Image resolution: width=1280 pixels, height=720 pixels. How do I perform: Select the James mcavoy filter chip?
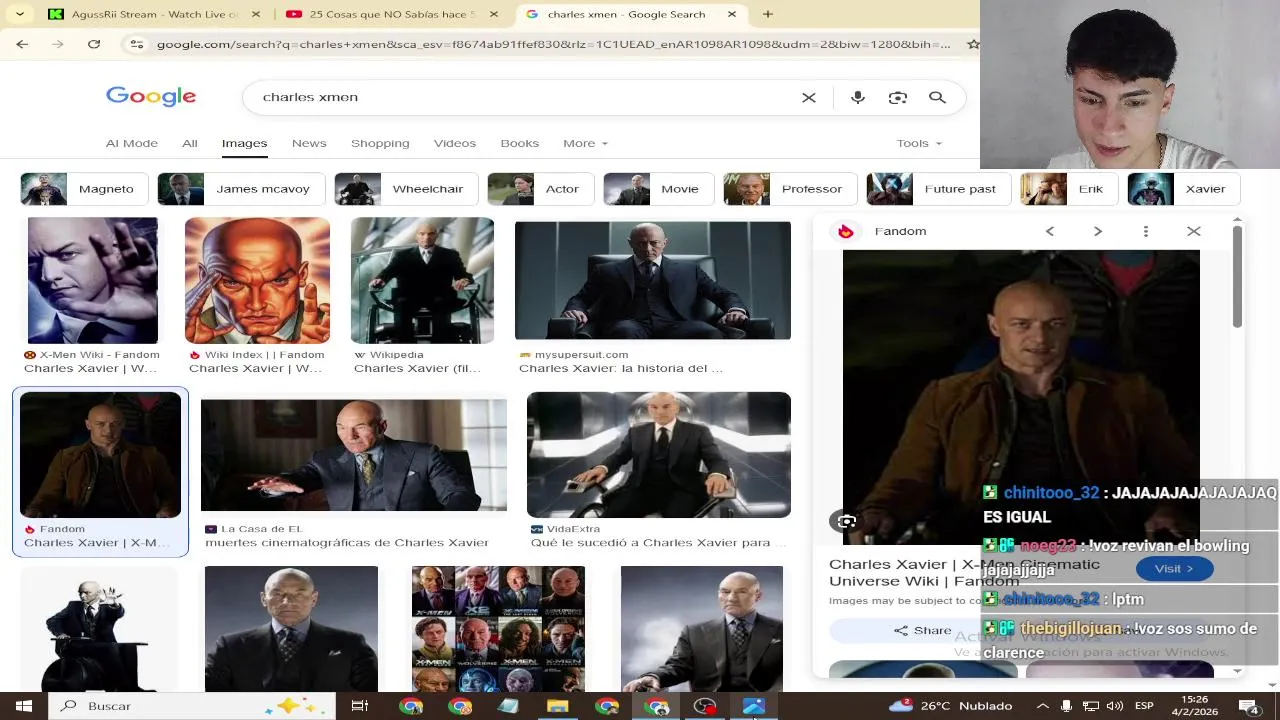[241, 189]
